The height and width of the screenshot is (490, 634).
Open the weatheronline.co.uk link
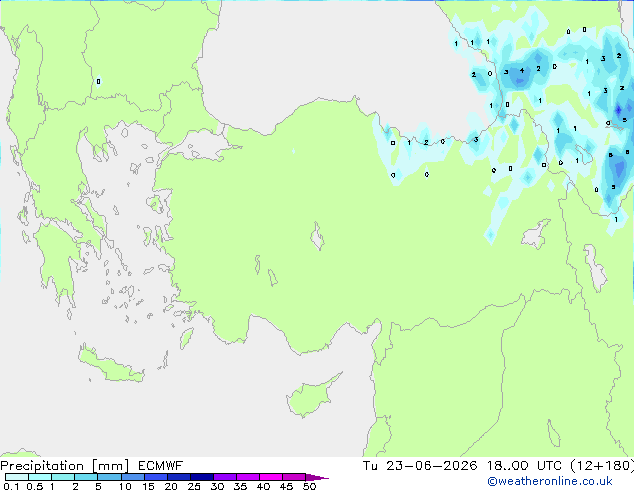pos(550,481)
